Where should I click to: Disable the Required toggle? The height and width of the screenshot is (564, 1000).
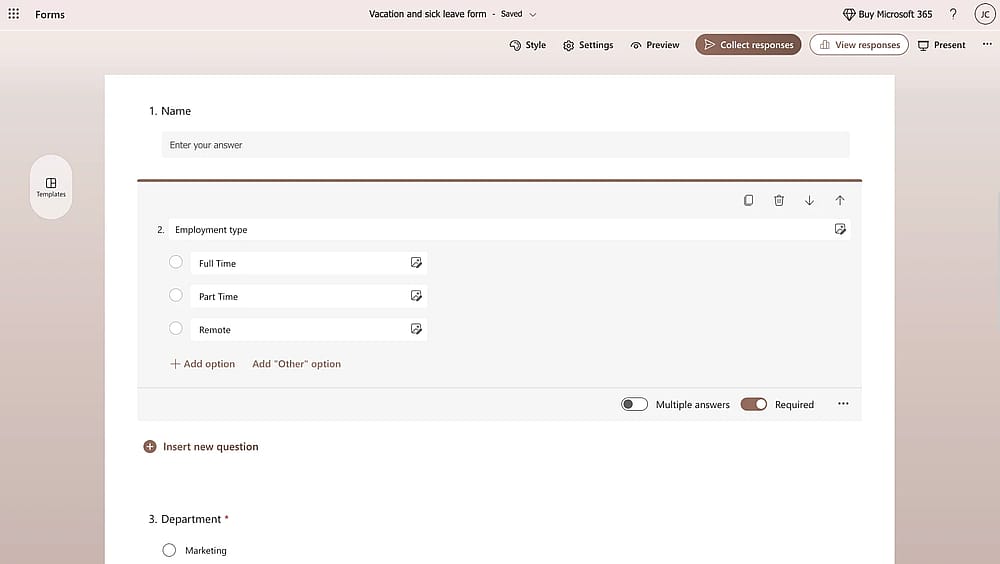pyautogui.click(x=754, y=404)
